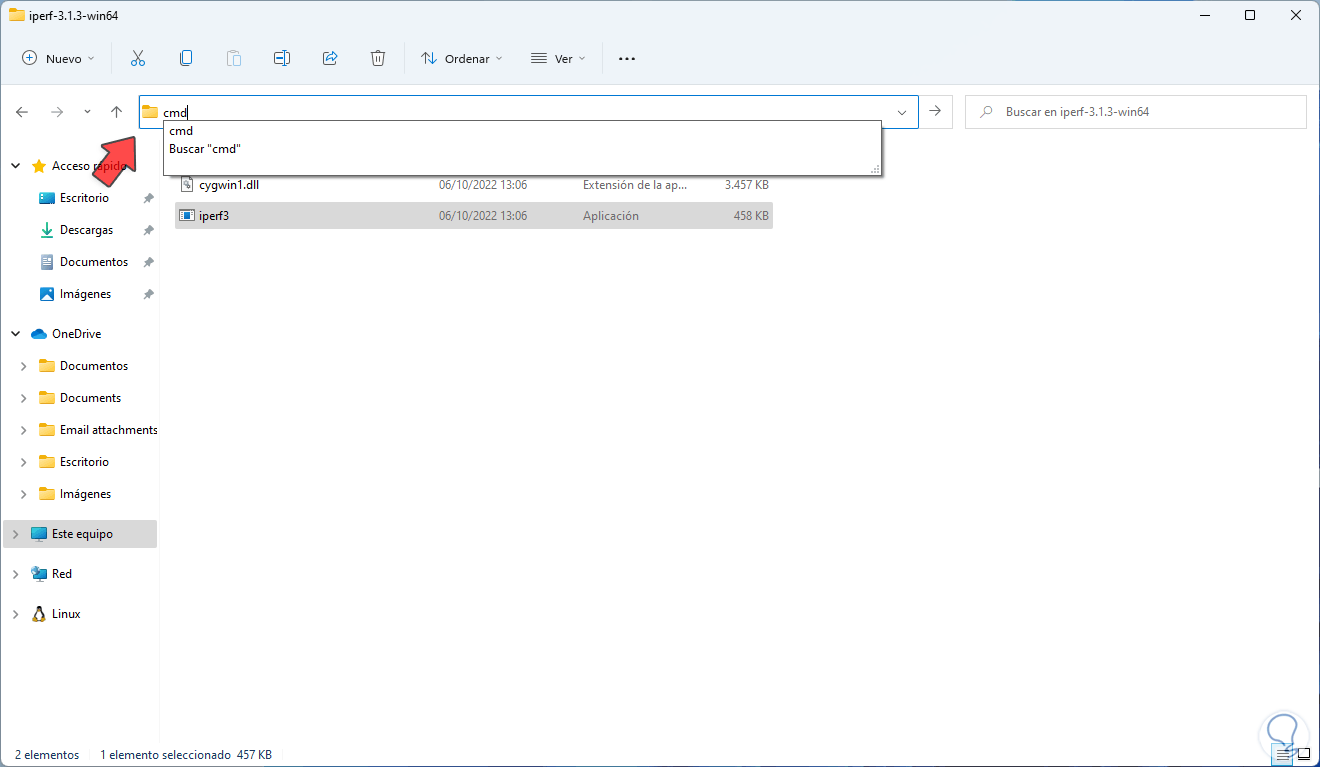
Task: Click the go arrow beside the address bar
Action: pos(935,112)
